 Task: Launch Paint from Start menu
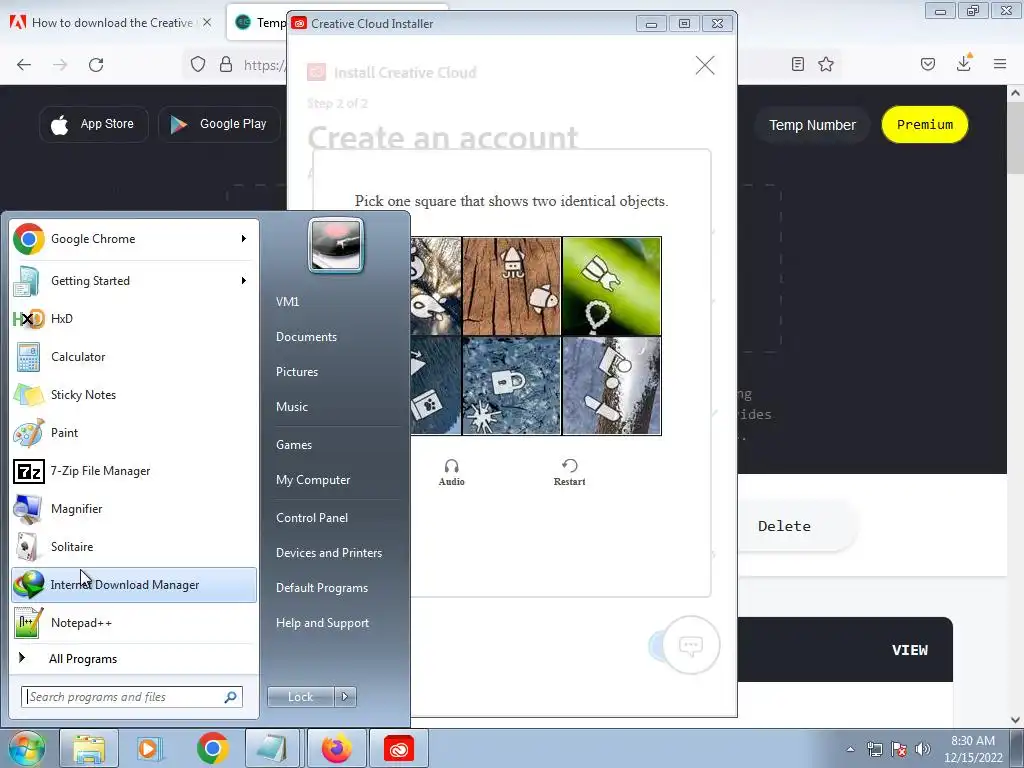(x=134, y=432)
